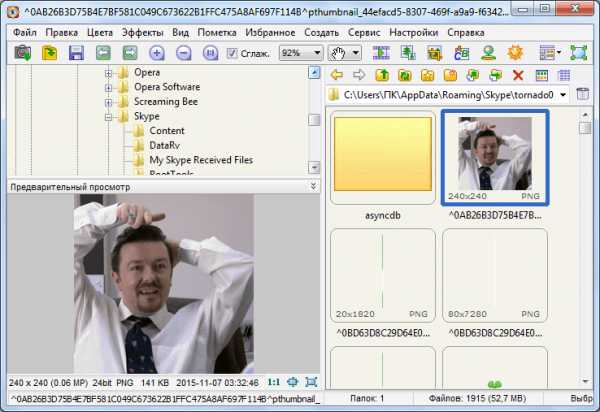Screen dimensions: 600x412
Task: Go up one folder level icon
Action: pos(382,75)
